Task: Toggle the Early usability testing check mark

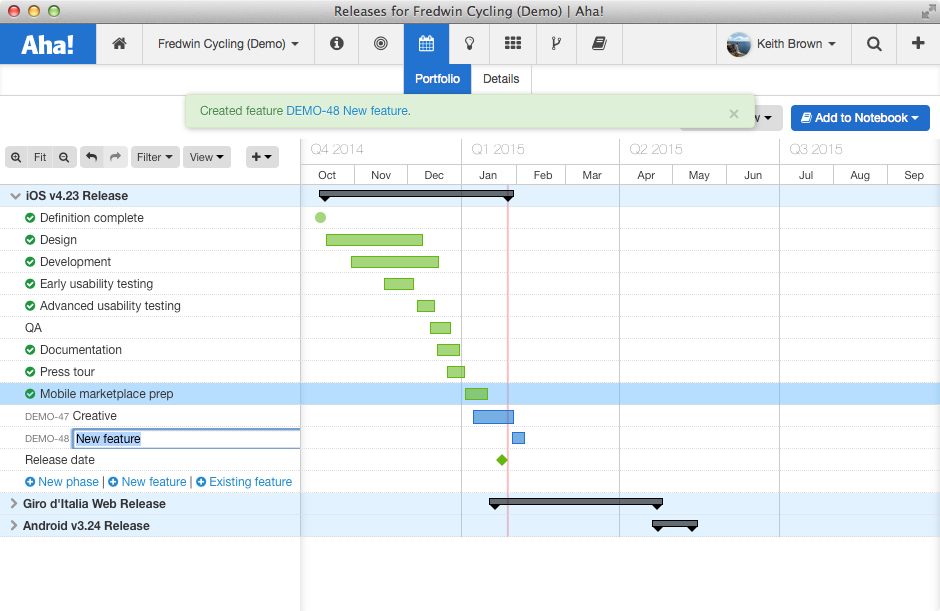Action: (30, 284)
